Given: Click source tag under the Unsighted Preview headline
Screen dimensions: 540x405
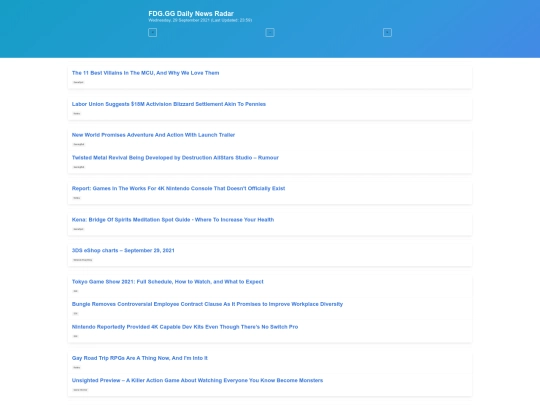Looking at the screenshot, I should 80,390.
